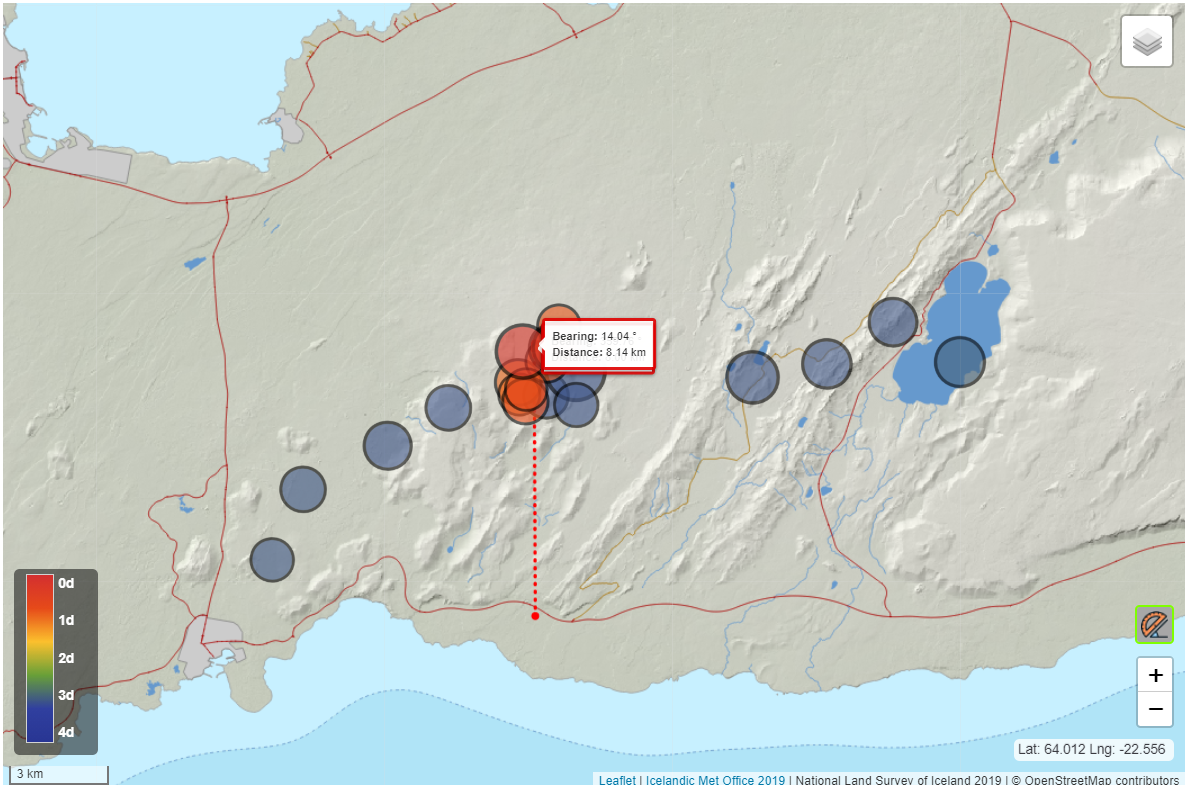Click the National Land Survey of Iceland attribution
Viewport: 1186px width, 785px height.
pyautogui.click(x=898, y=779)
